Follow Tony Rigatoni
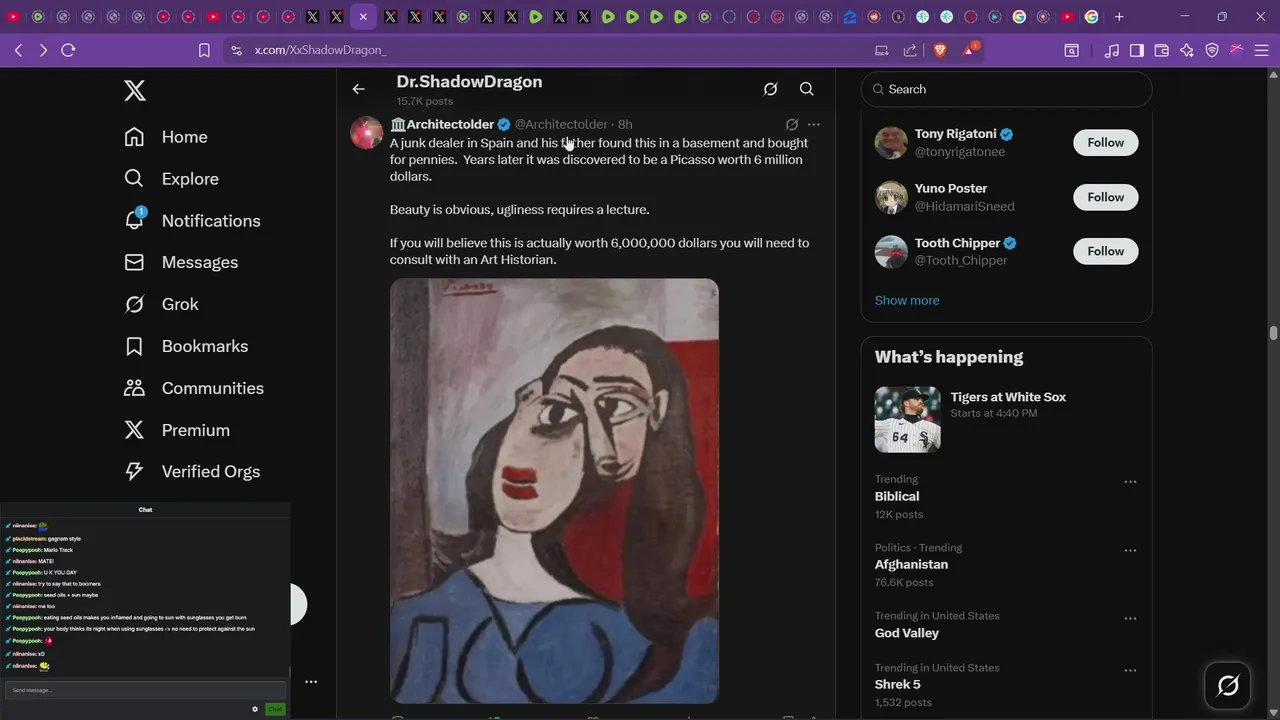The height and width of the screenshot is (720, 1280). pyautogui.click(x=1106, y=143)
